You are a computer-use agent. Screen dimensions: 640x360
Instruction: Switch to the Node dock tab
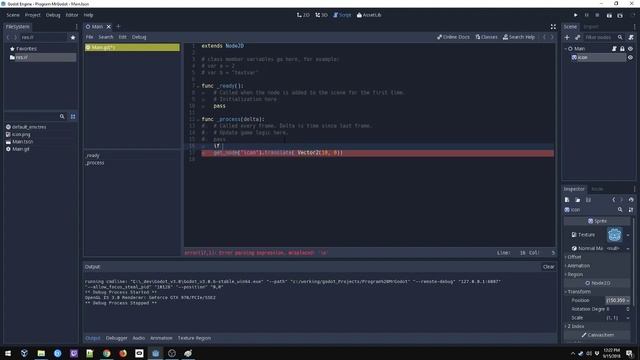(597, 189)
